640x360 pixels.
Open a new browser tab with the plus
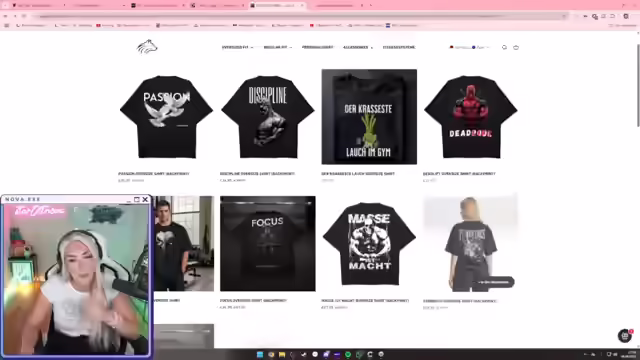(x=371, y=5)
